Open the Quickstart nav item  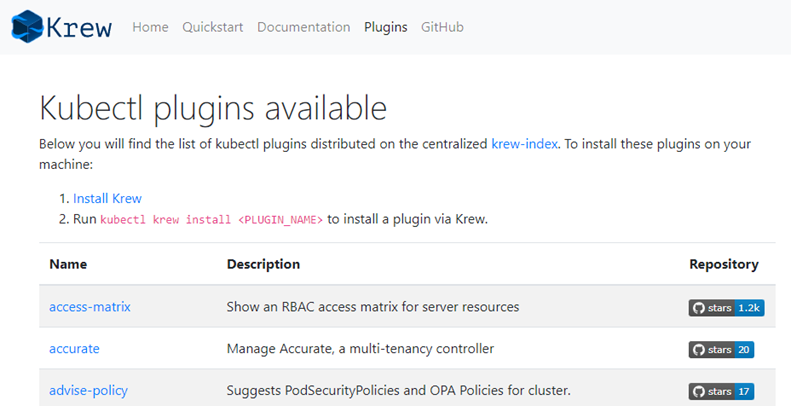[x=212, y=27]
